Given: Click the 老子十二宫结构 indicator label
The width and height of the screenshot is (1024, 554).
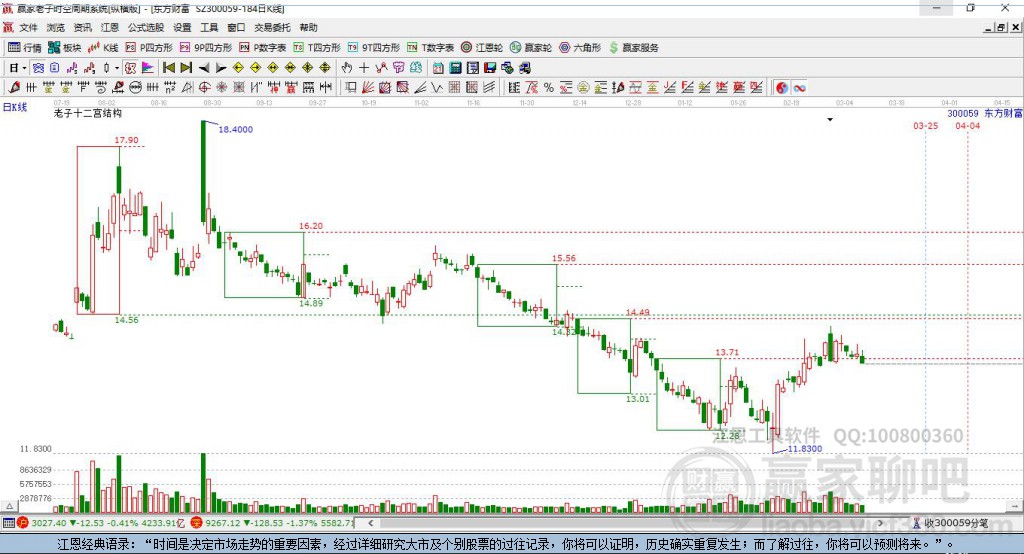Looking at the screenshot, I should 88,113.
